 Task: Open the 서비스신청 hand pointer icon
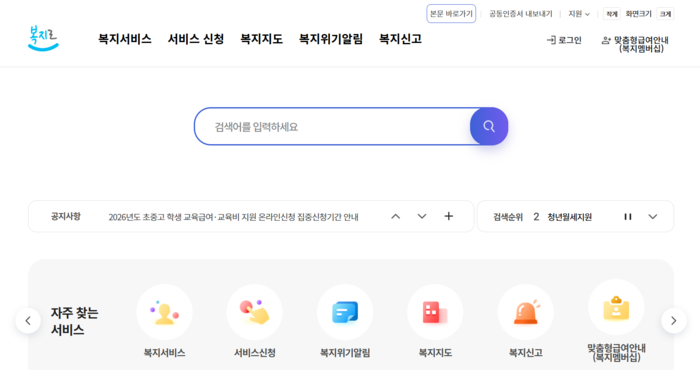254,312
